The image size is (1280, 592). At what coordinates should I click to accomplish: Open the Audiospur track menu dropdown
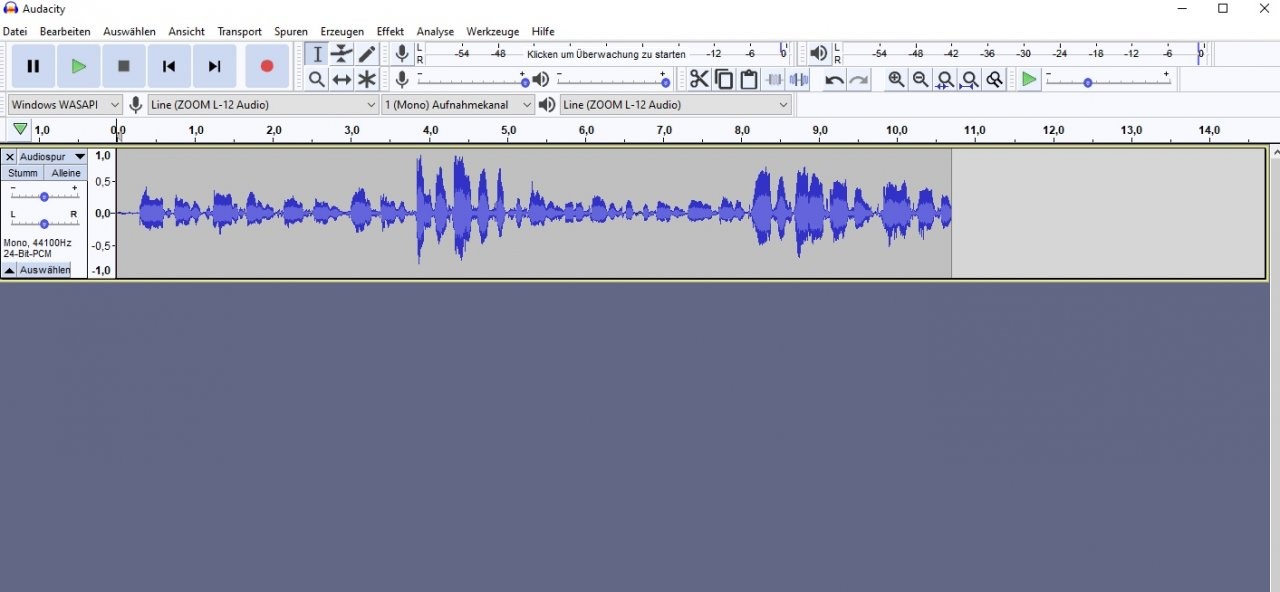(52, 157)
